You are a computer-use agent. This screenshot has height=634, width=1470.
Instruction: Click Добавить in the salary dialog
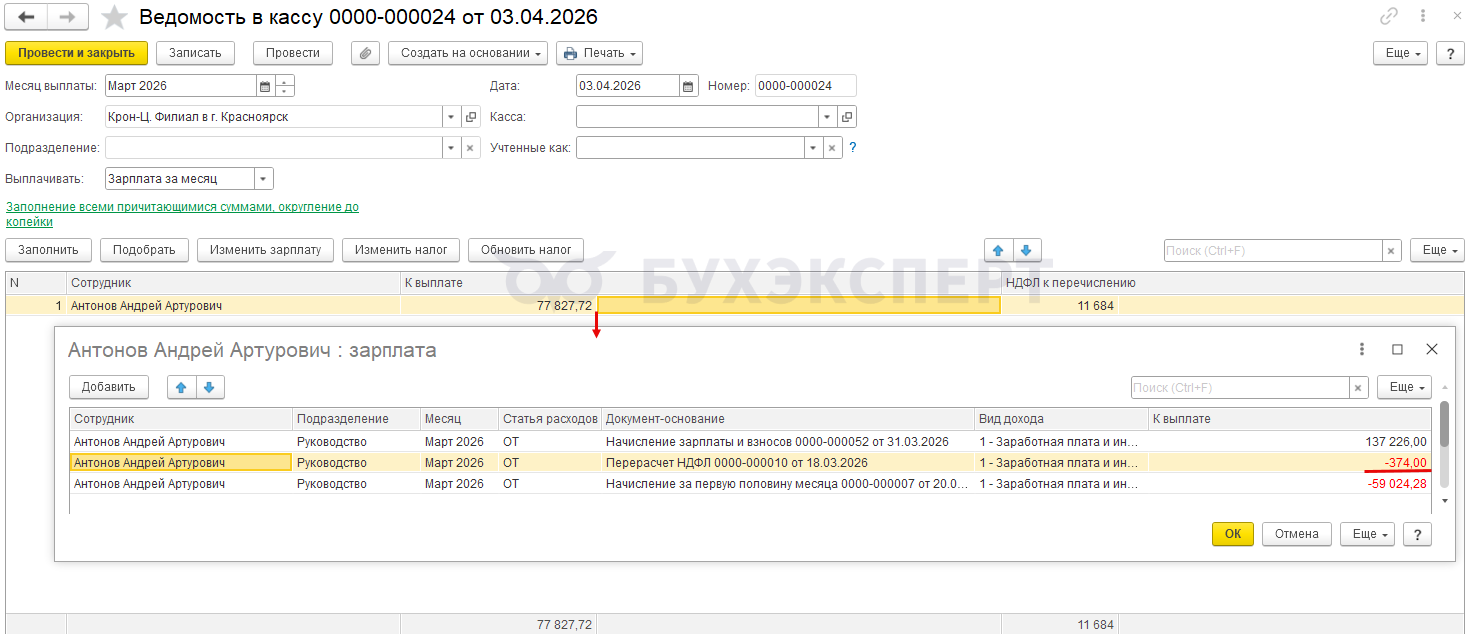109,388
